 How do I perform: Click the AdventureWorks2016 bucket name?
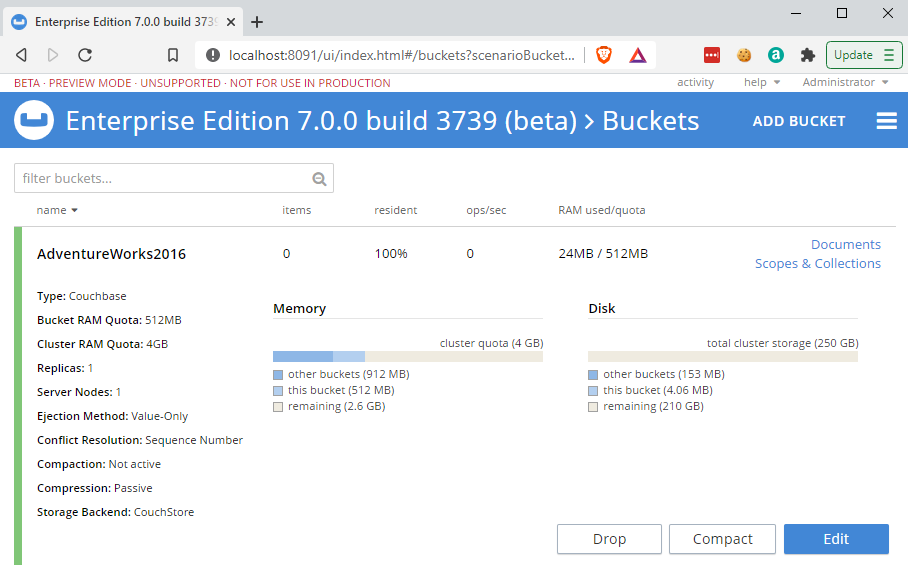click(x=111, y=254)
